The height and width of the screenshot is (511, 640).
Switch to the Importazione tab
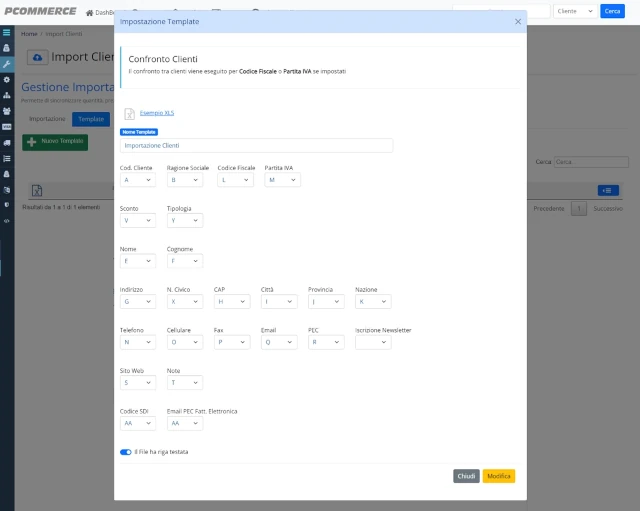(47, 119)
